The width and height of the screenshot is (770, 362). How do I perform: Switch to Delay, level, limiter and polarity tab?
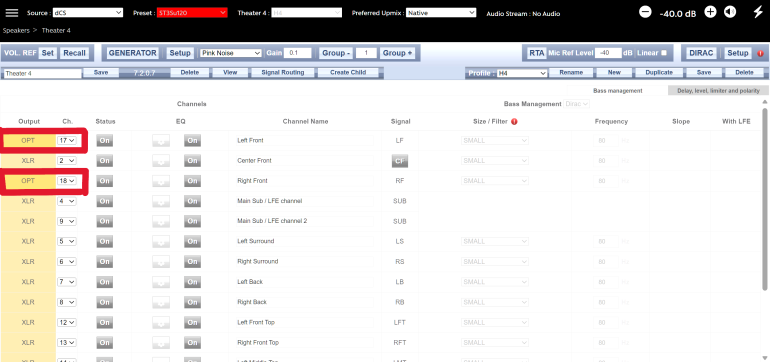pyautogui.click(x=717, y=90)
